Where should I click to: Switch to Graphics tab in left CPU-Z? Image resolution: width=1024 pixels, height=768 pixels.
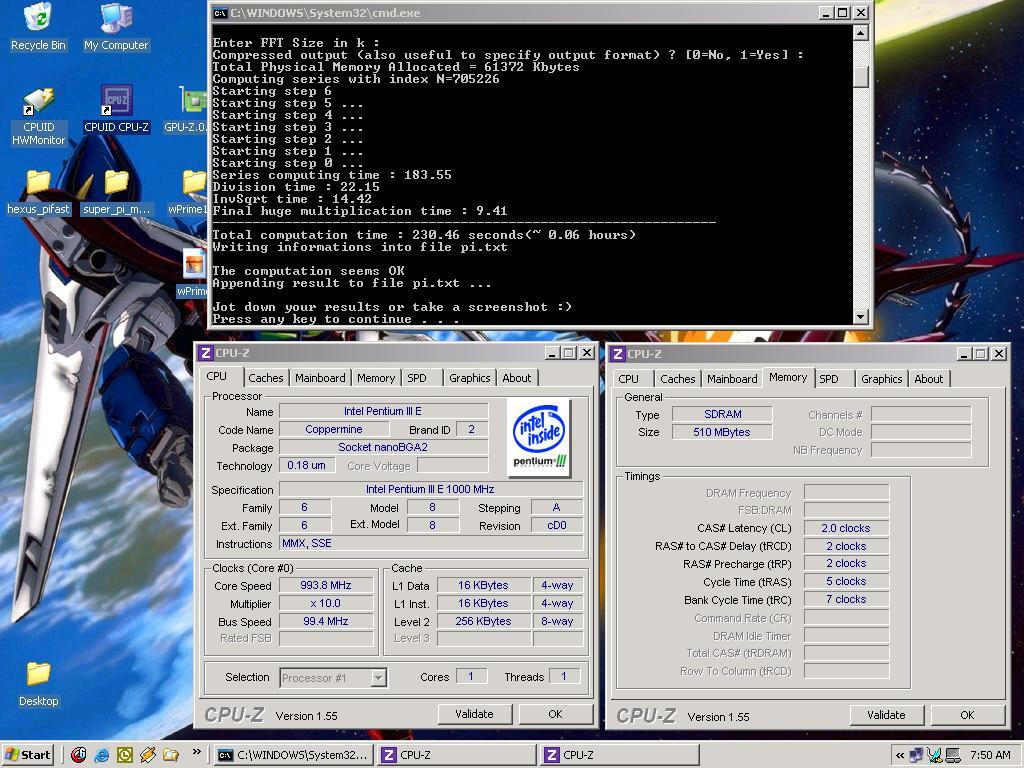(469, 378)
